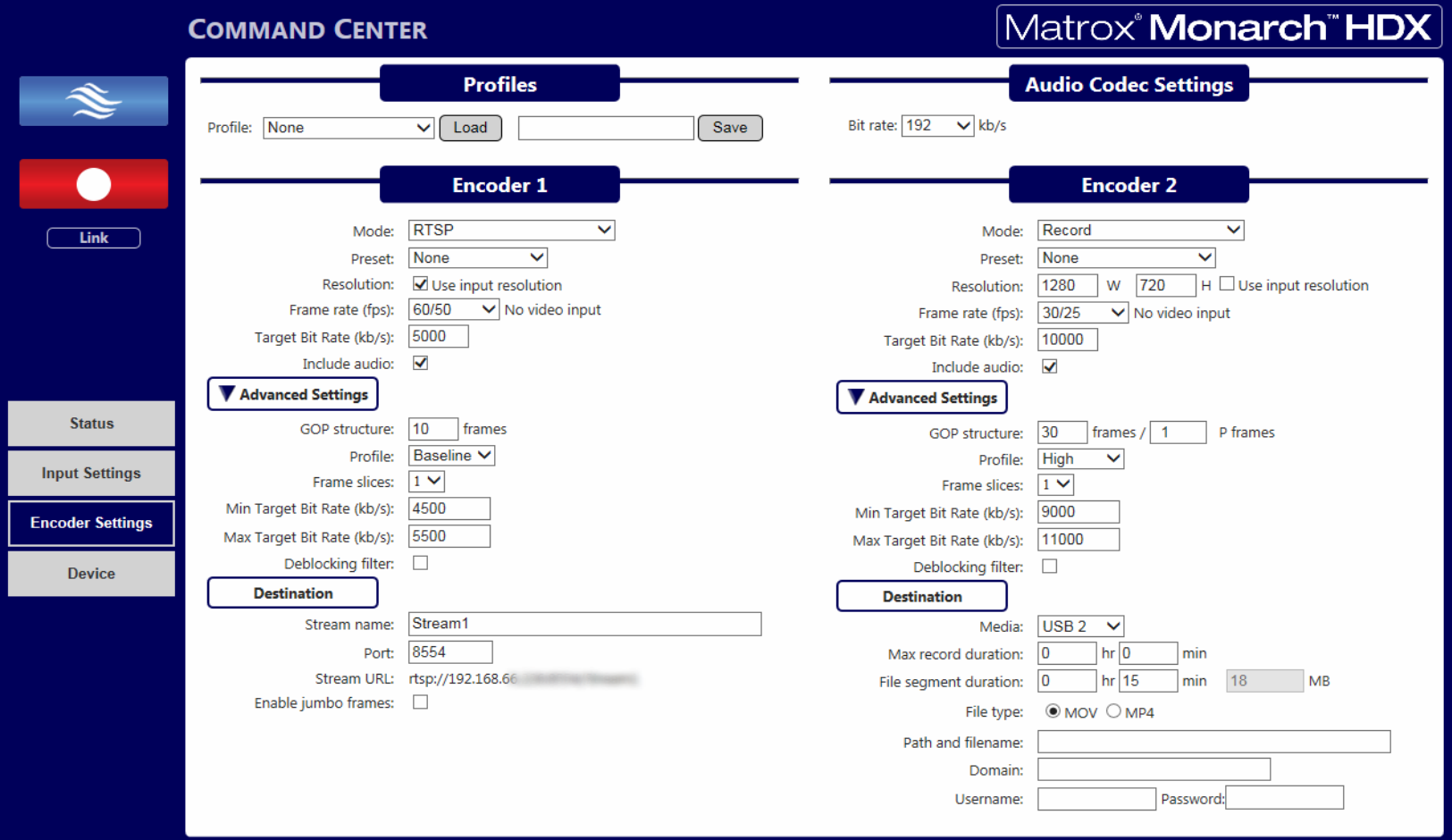Viewport: 1452px width, 840px height.
Task: Click the Stream name field
Action: click(x=585, y=624)
